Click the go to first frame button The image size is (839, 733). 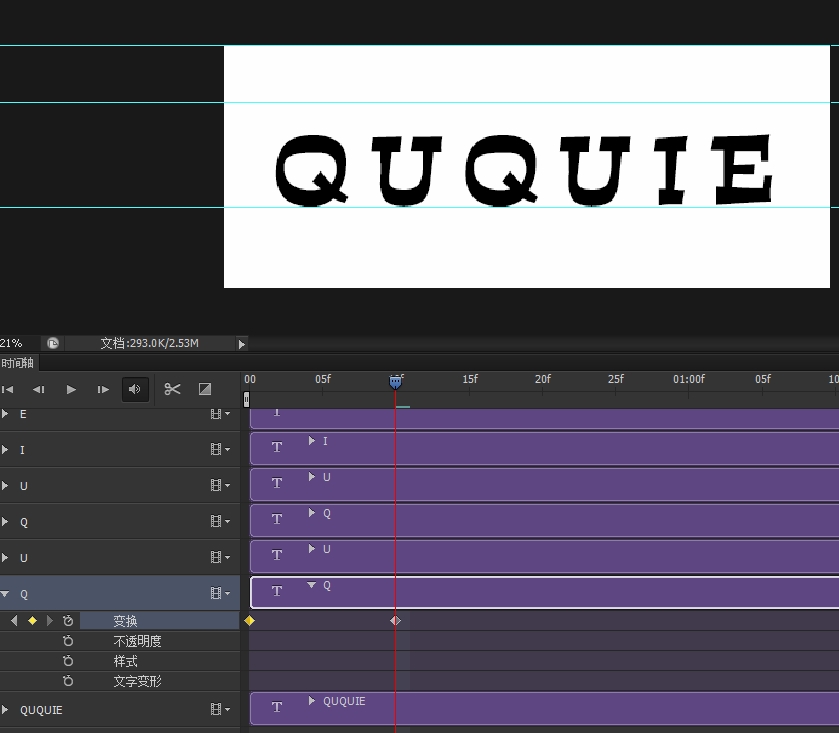[8, 390]
